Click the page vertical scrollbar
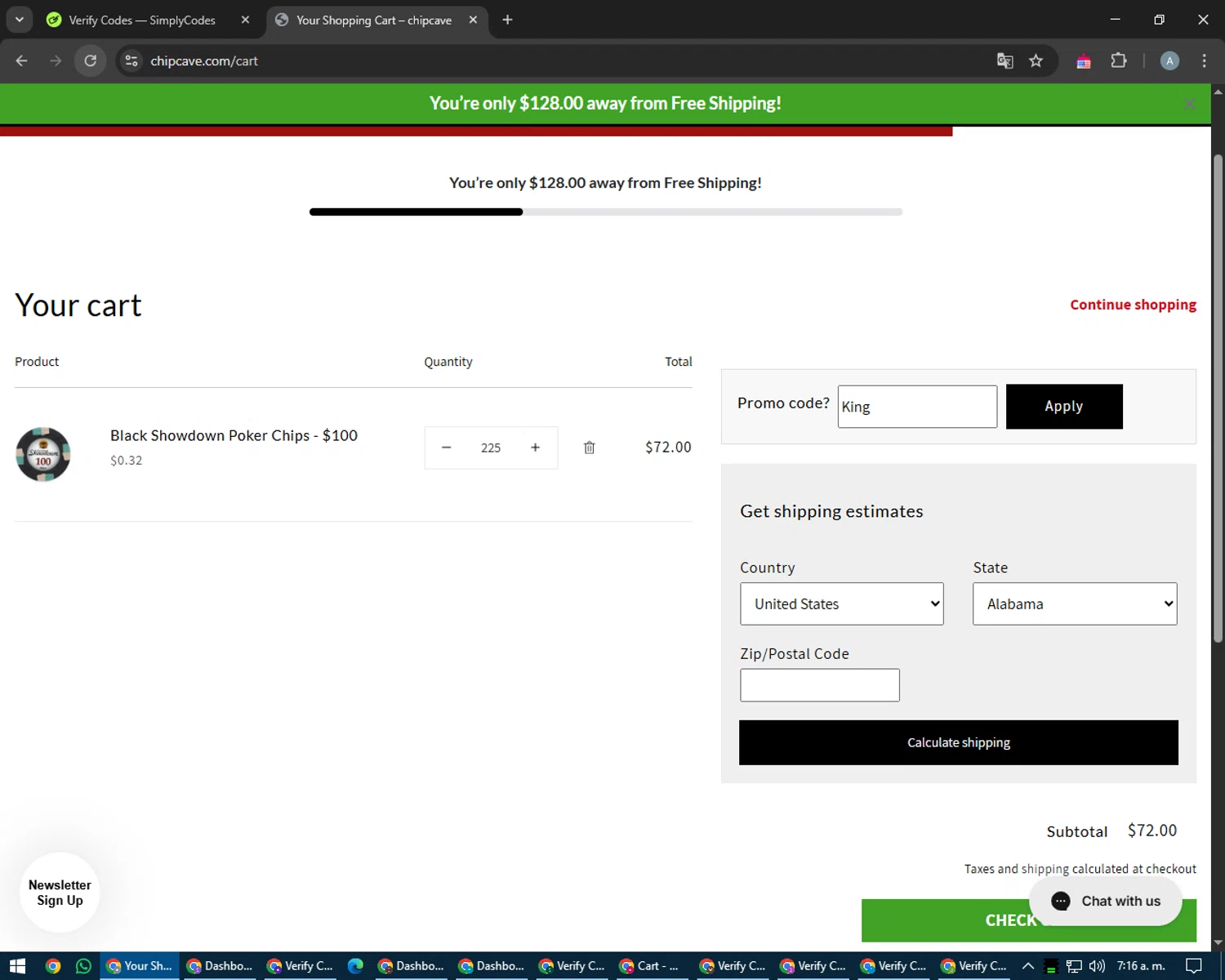The height and width of the screenshot is (980, 1225). coord(1218,398)
